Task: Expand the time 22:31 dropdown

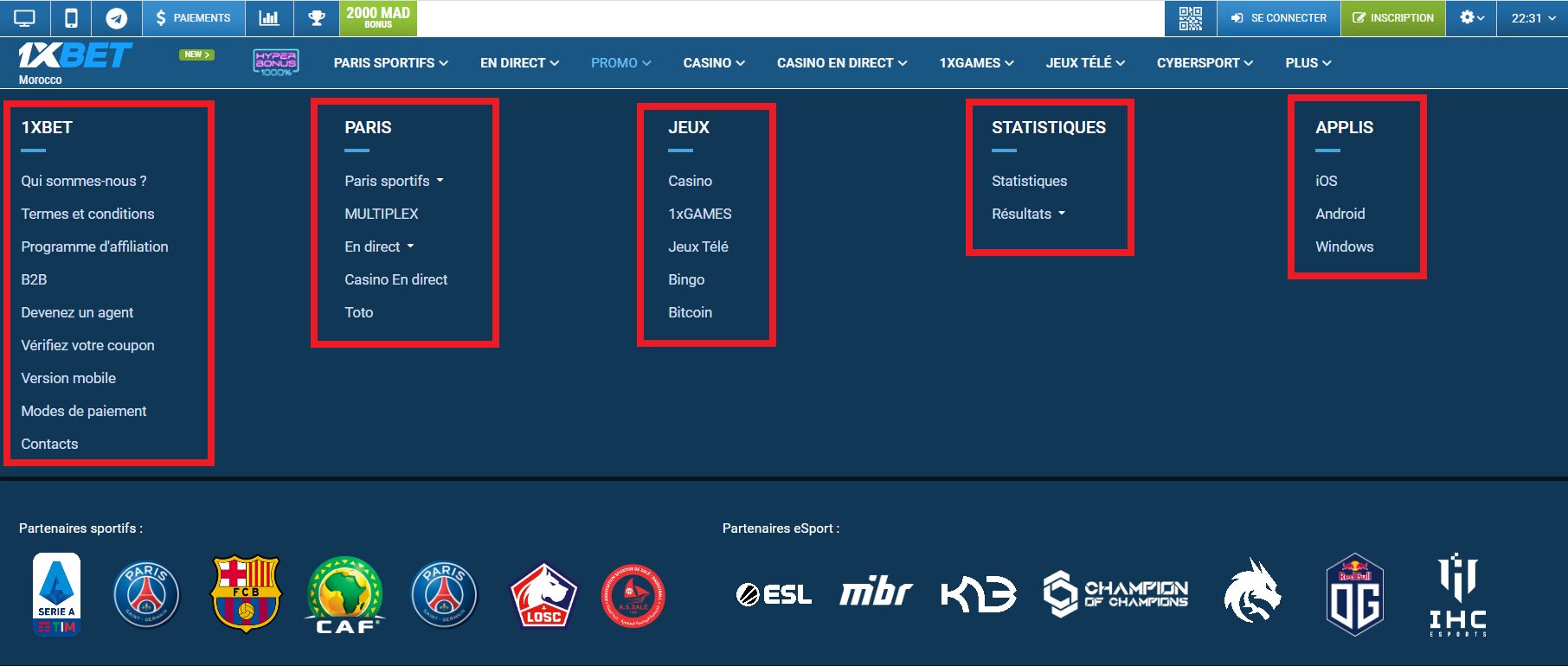Action: [1533, 18]
